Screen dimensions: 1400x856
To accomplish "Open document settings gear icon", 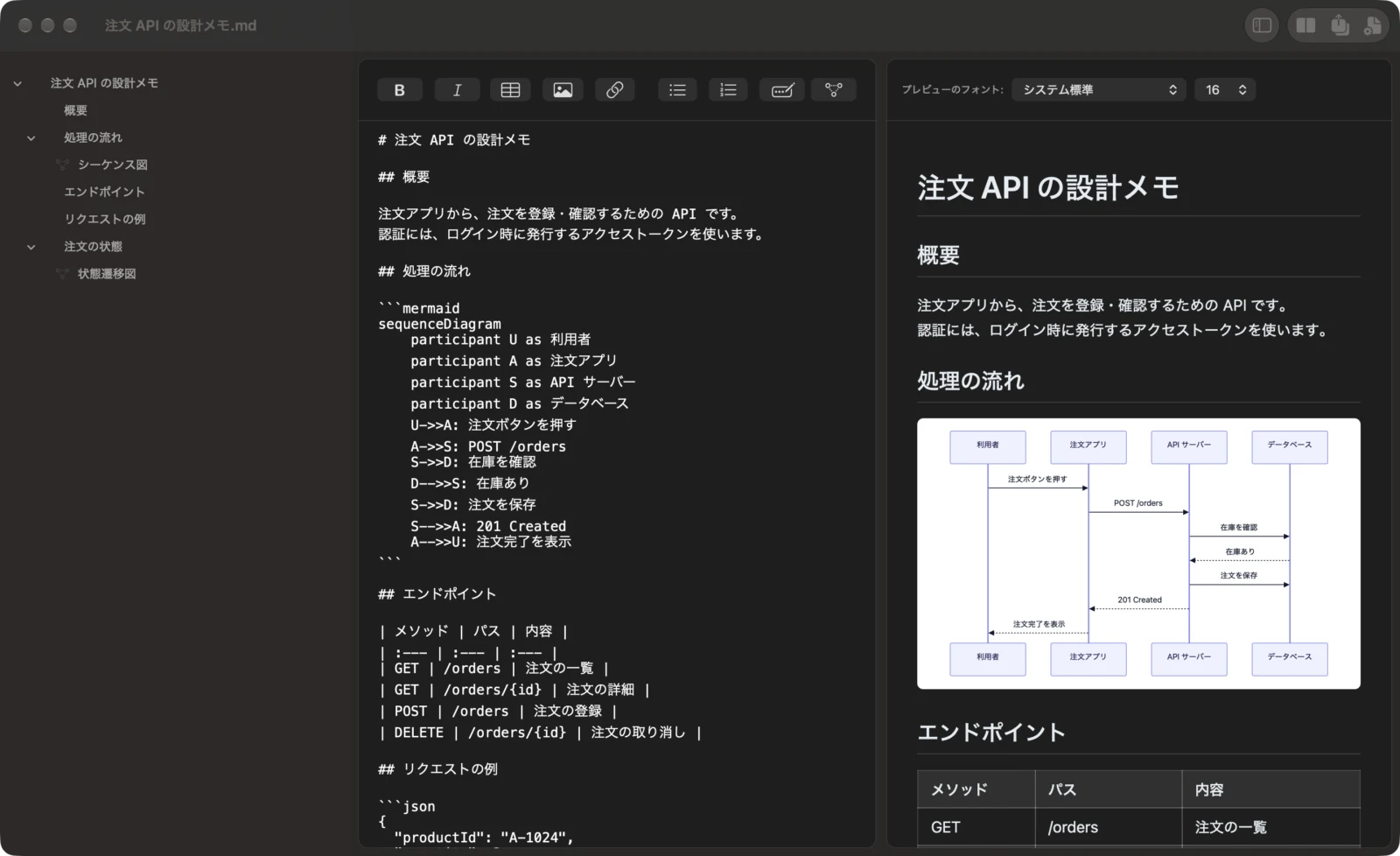I will (1372, 25).
